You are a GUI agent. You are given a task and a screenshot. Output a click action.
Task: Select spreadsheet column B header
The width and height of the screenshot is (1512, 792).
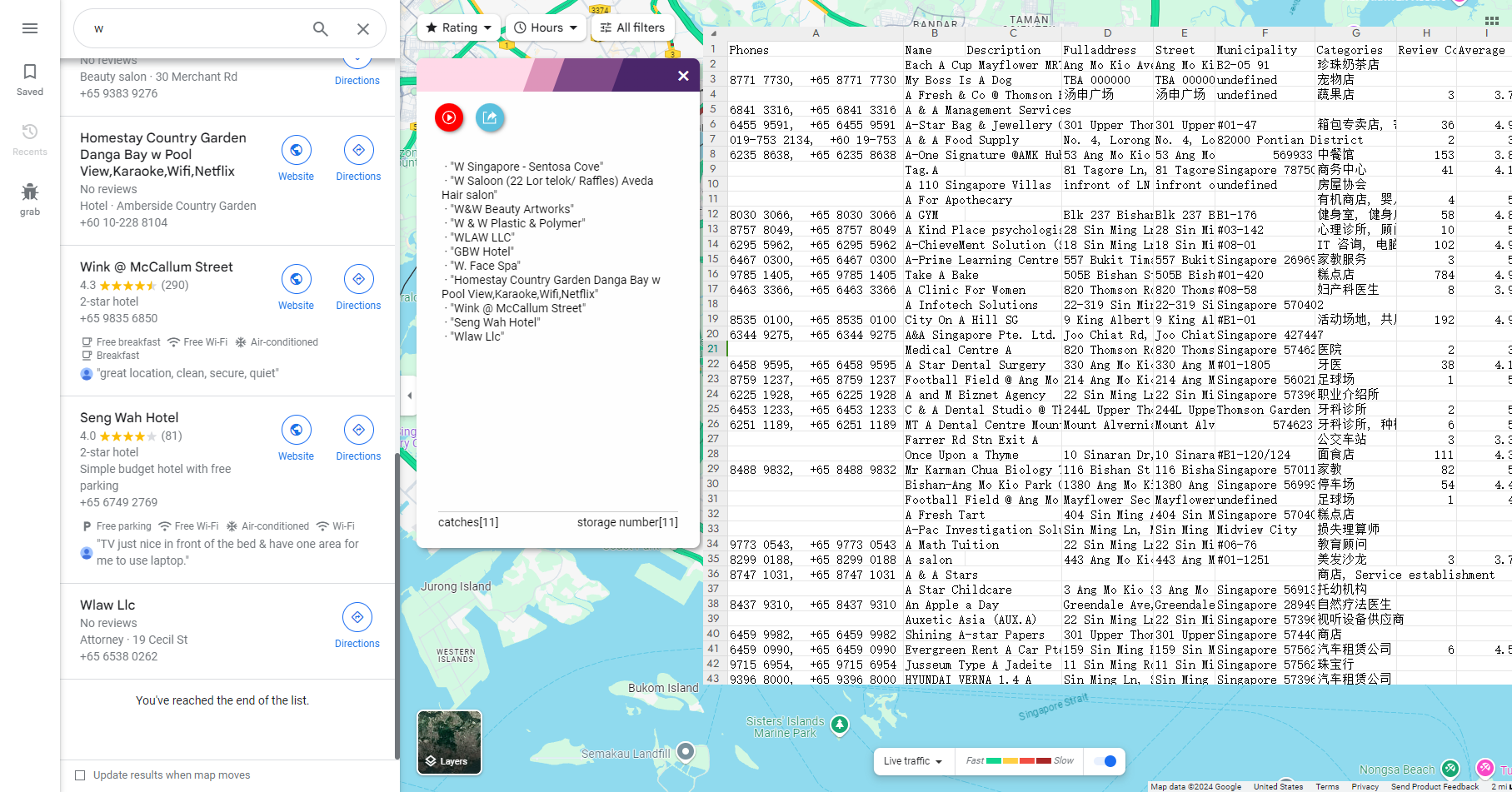(x=934, y=33)
